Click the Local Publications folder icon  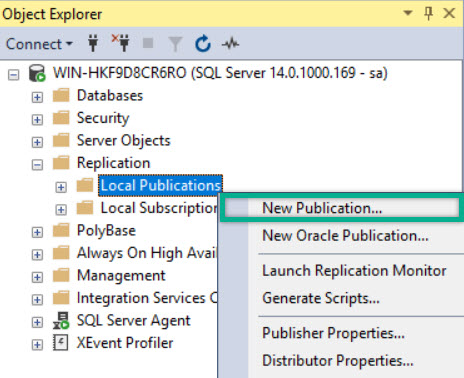[85, 185]
